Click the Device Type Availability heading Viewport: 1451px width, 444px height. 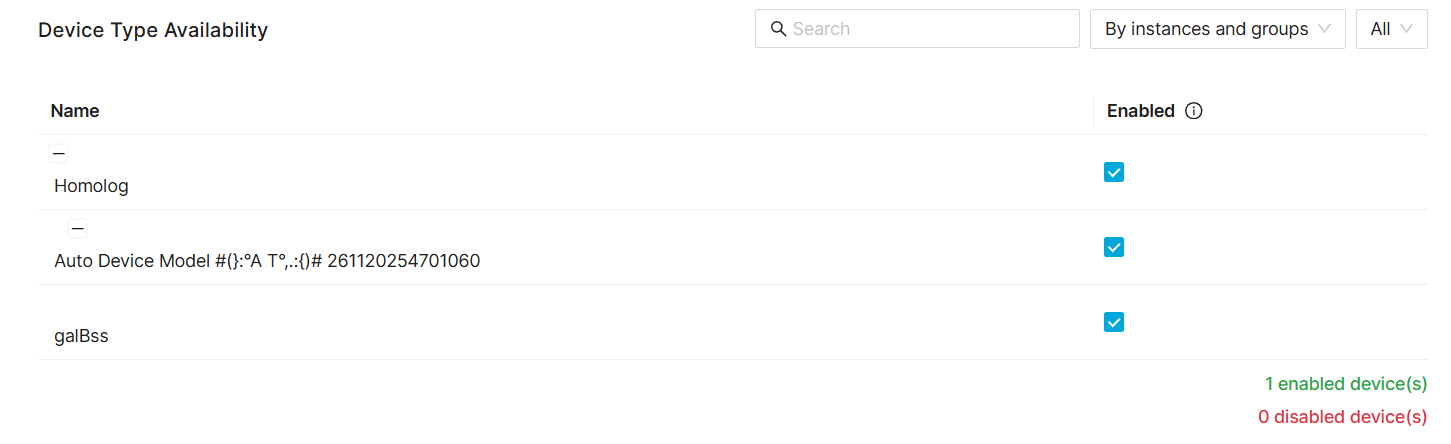pyautogui.click(x=153, y=30)
